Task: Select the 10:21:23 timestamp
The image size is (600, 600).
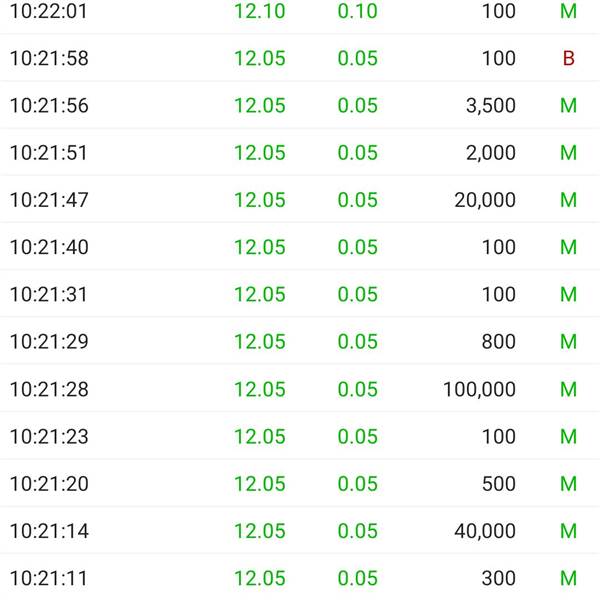Action: click(x=49, y=437)
